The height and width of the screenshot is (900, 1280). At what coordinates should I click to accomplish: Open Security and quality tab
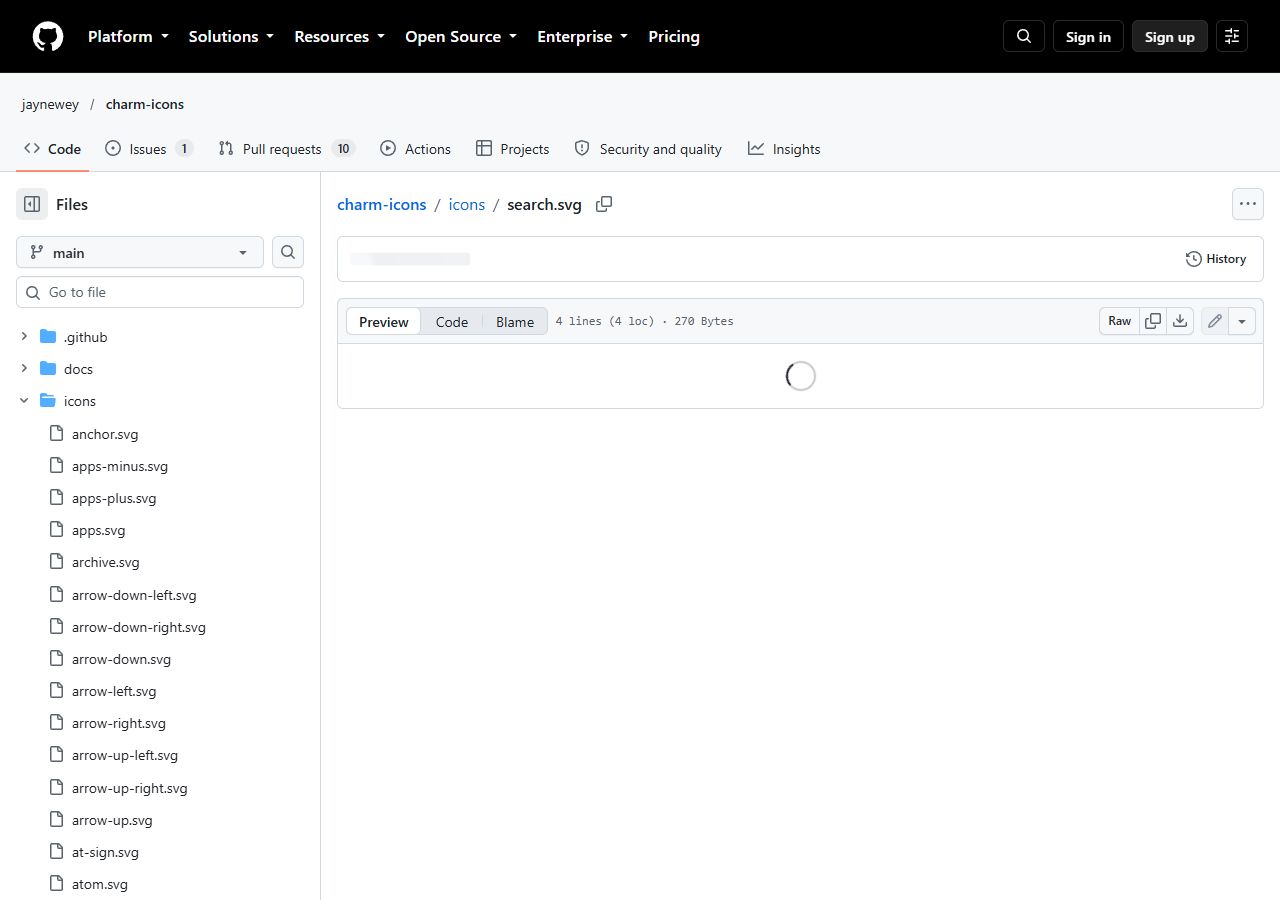click(648, 148)
